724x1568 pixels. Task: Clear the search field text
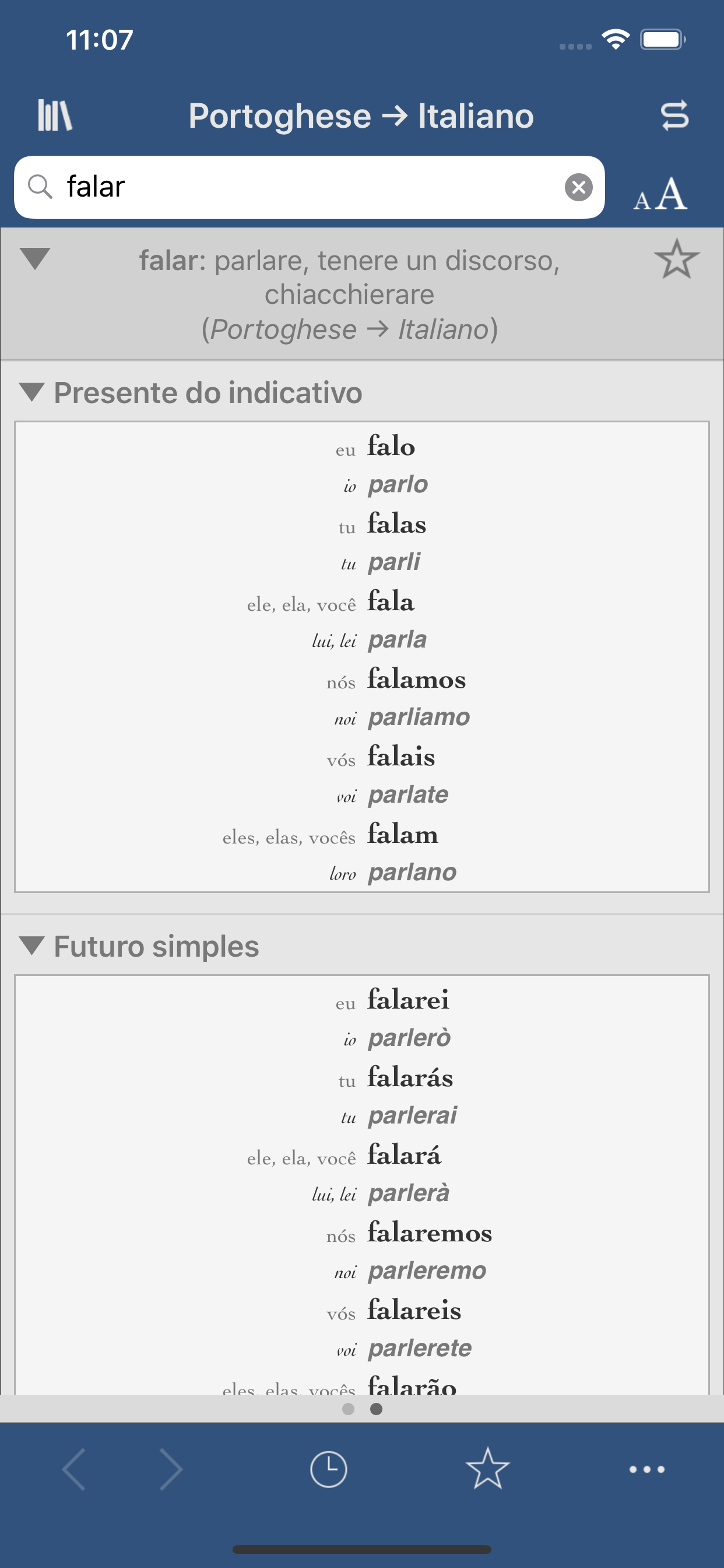click(578, 187)
